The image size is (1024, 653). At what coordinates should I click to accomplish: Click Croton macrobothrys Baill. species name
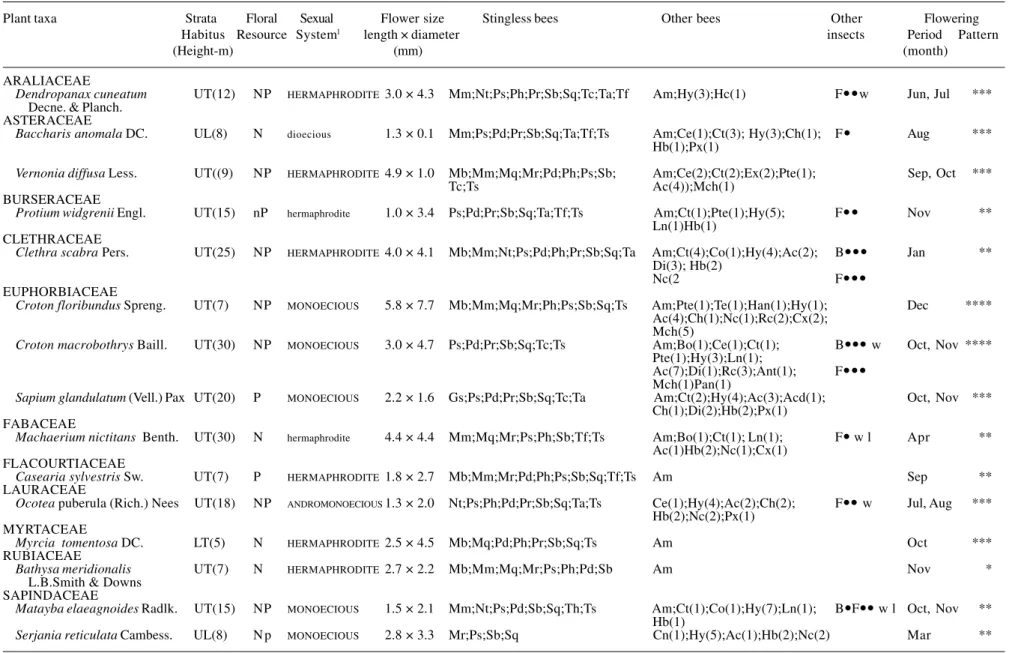pyautogui.click(x=91, y=345)
